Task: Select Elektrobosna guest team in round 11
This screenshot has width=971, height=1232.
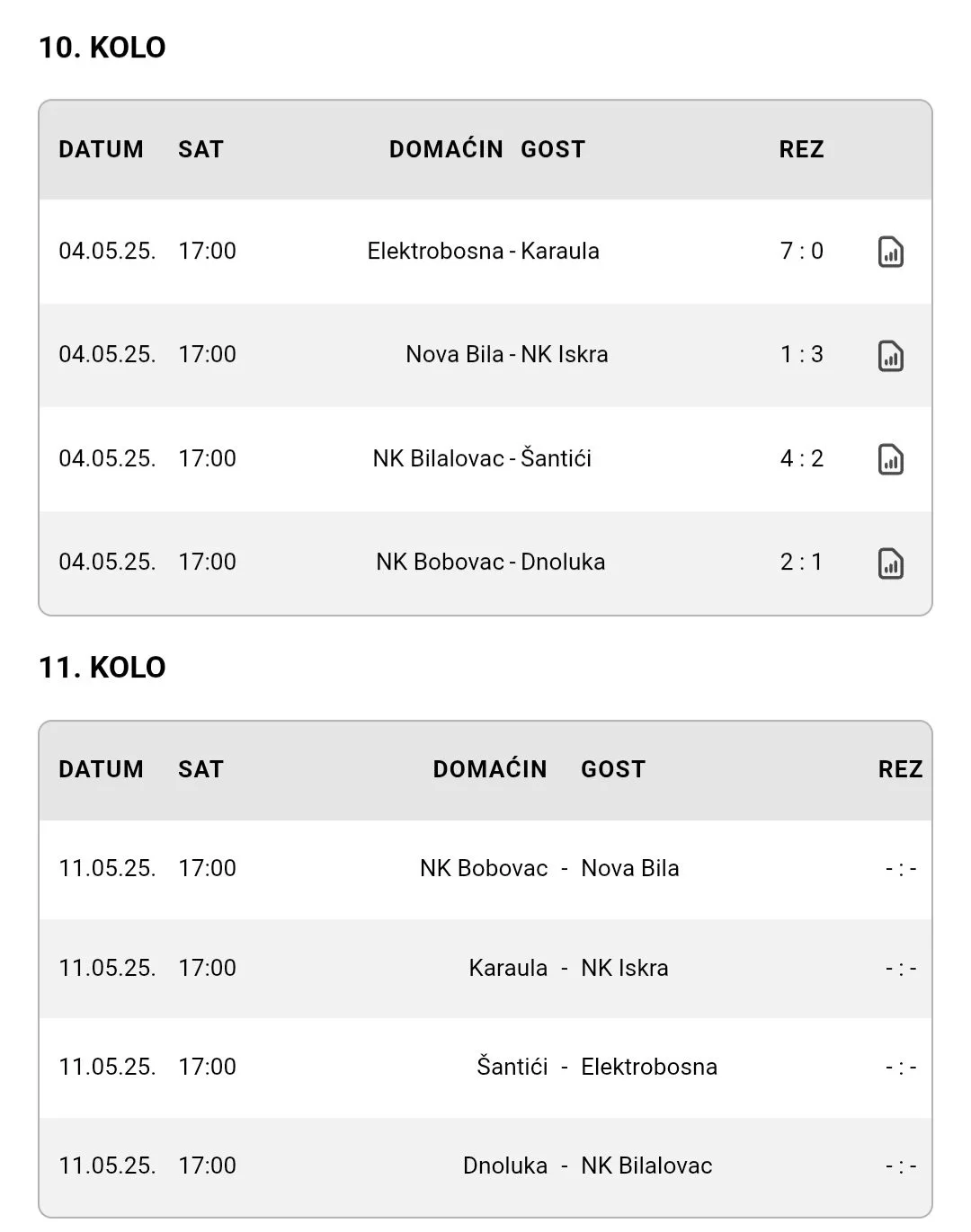Action: [649, 1067]
